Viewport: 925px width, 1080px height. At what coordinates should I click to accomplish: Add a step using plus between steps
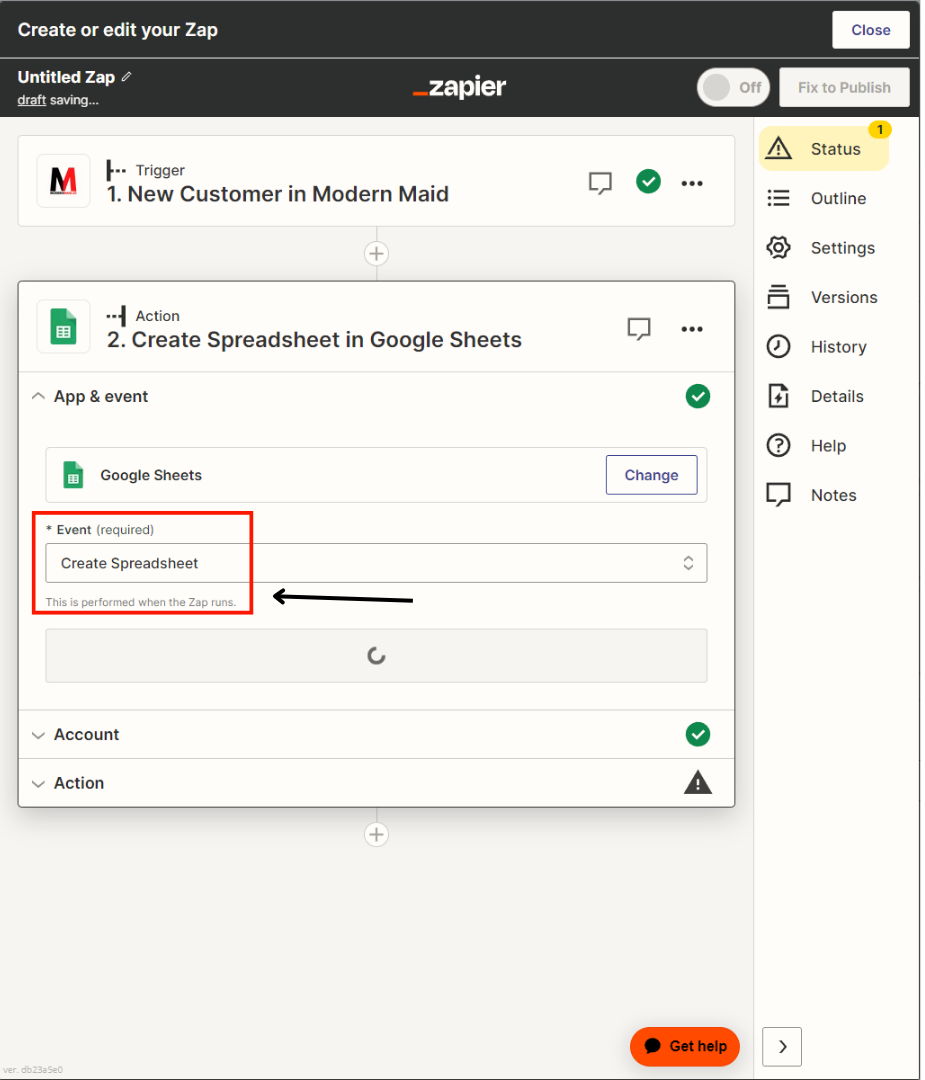[376, 254]
